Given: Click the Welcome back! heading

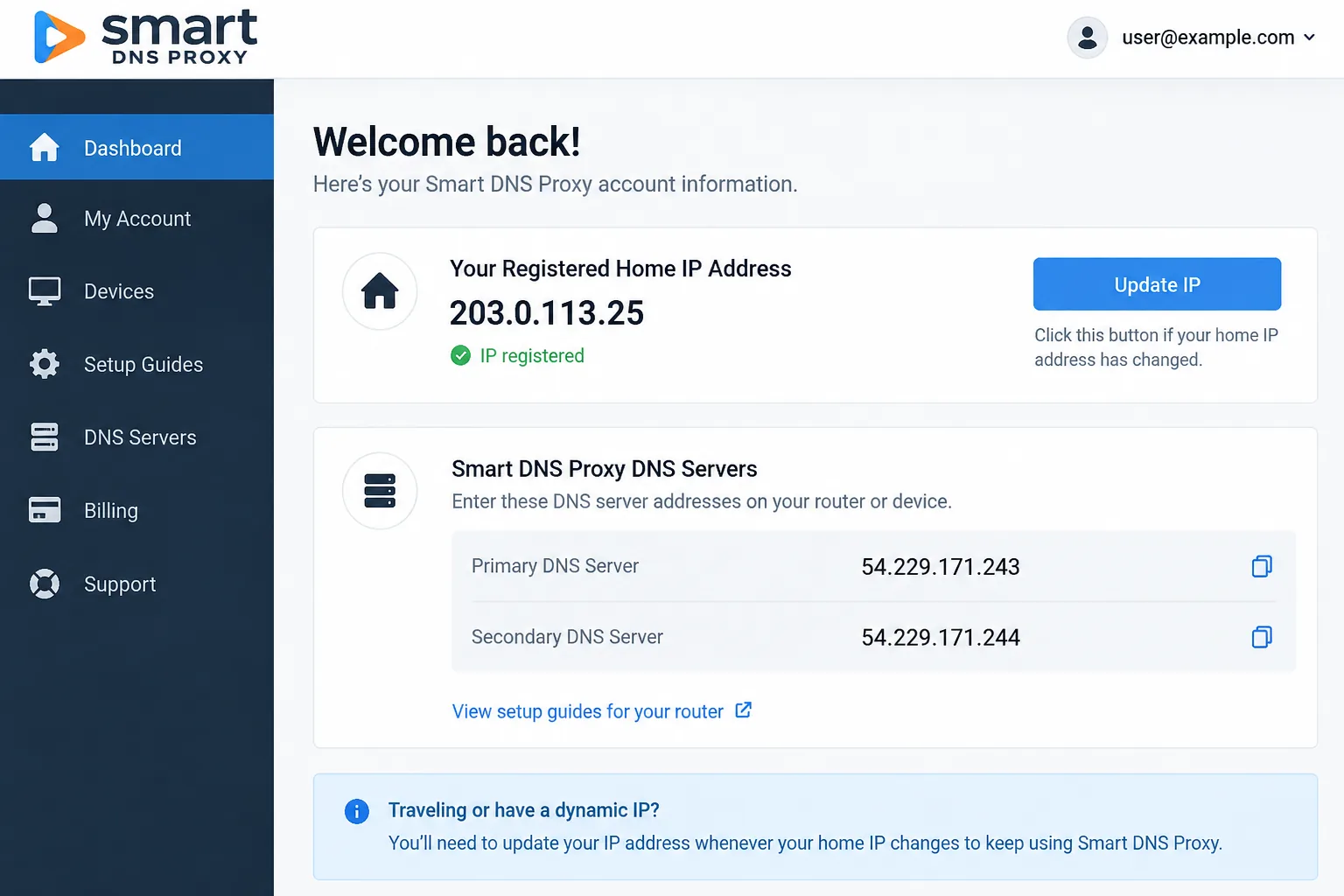Looking at the screenshot, I should click(x=446, y=142).
